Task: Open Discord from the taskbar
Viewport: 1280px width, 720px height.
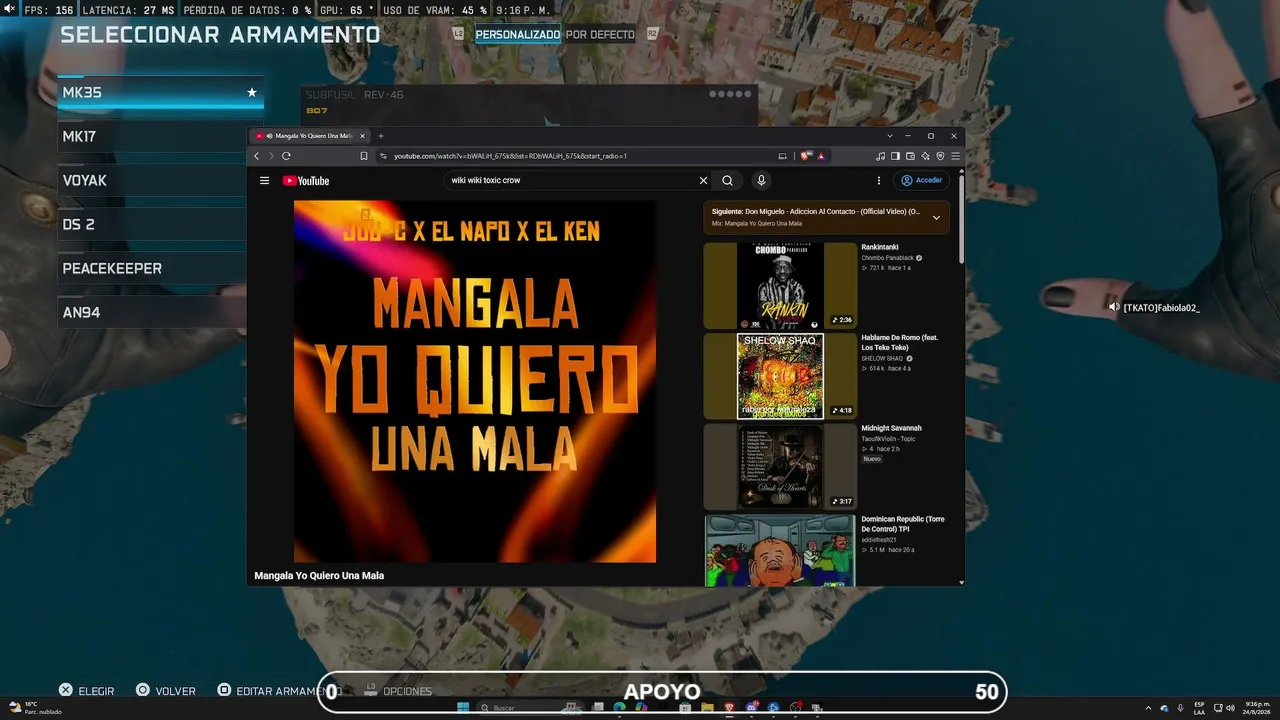Action: click(751, 708)
